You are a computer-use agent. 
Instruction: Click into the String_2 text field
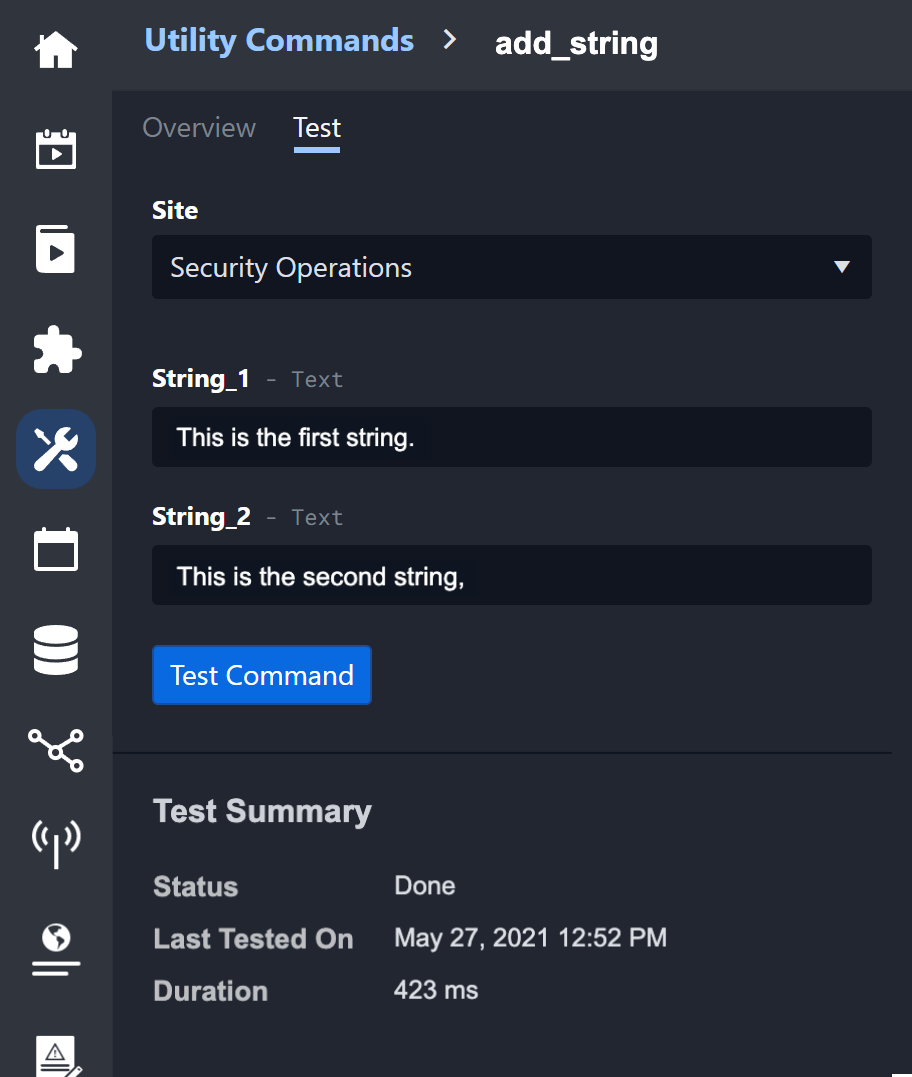click(x=511, y=575)
